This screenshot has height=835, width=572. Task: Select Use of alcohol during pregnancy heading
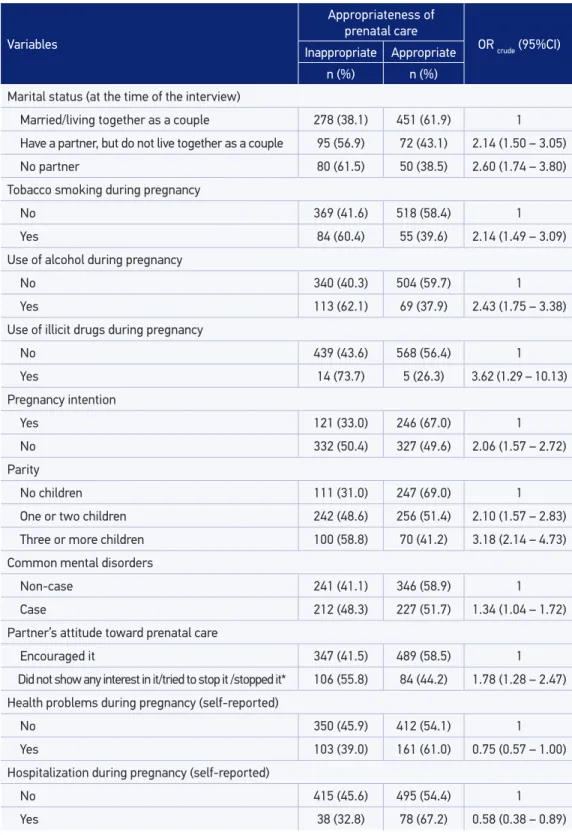click(94, 260)
